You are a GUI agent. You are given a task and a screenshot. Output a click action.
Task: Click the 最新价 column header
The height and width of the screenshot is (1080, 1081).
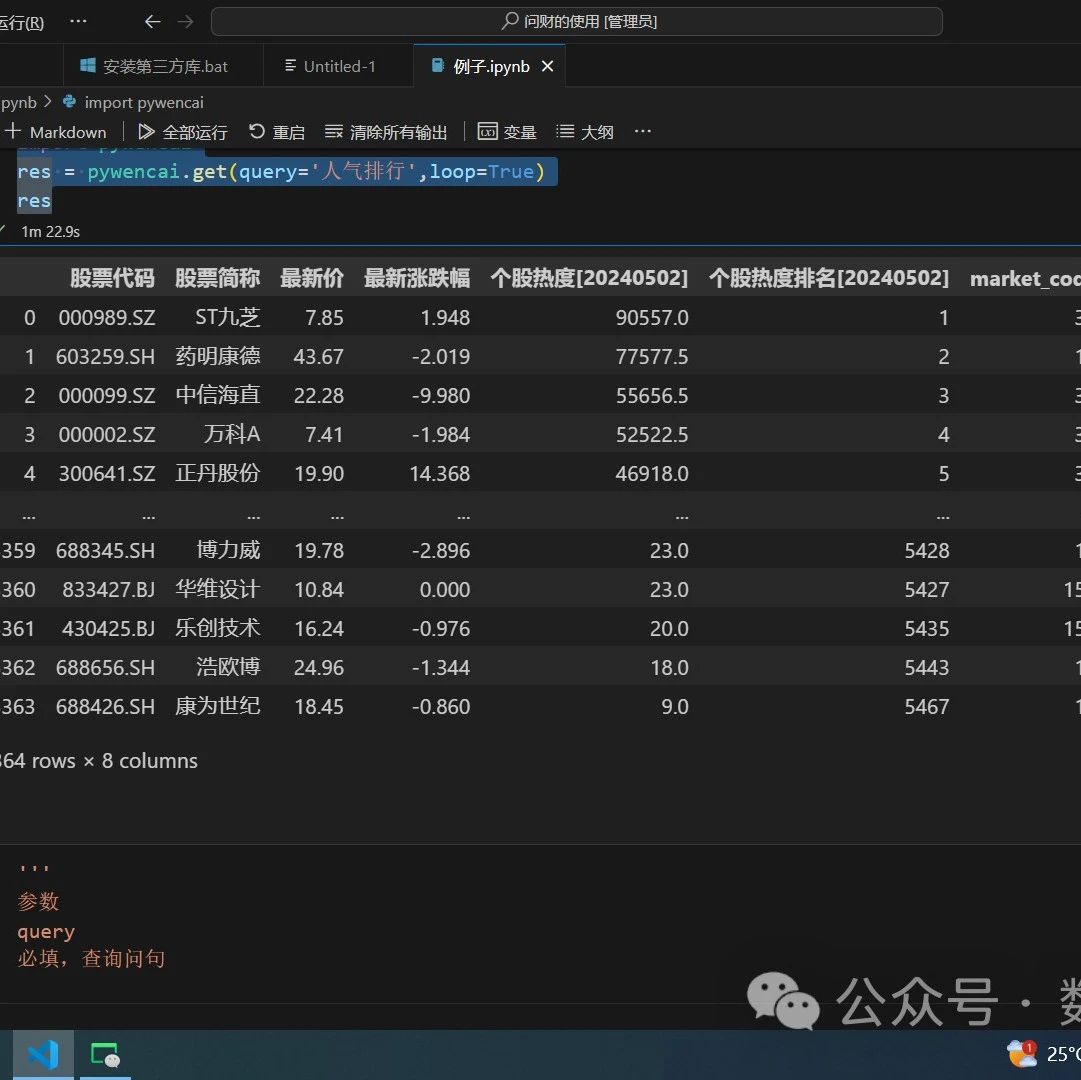pos(312,278)
